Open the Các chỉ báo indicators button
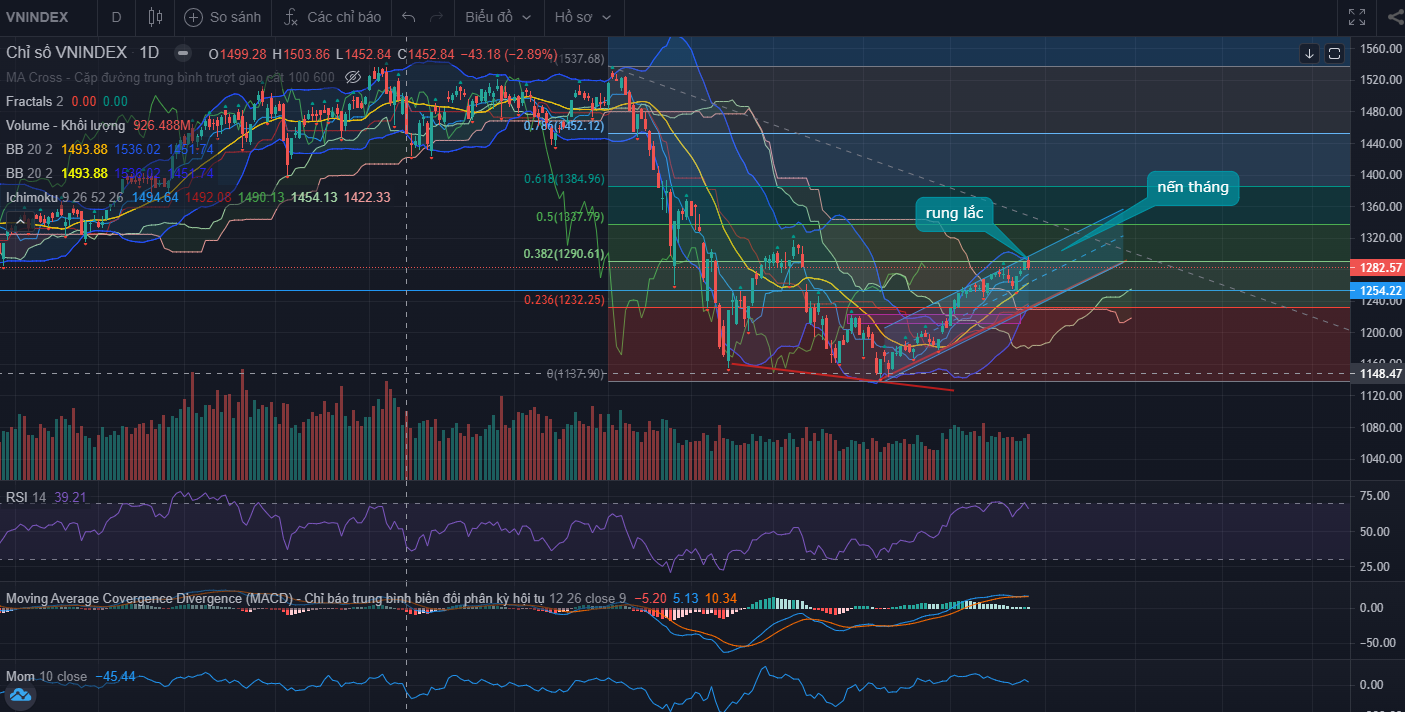 (x=332, y=17)
